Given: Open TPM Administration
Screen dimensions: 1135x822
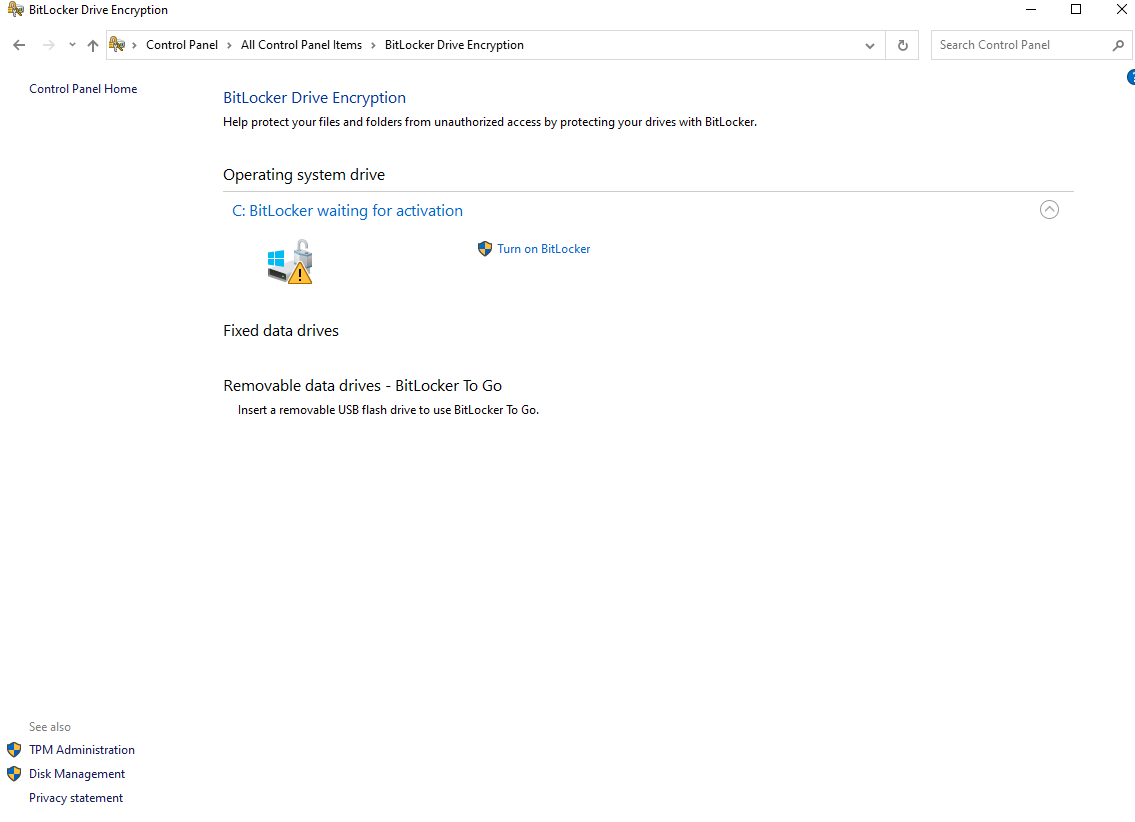Looking at the screenshot, I should [82, 750].
